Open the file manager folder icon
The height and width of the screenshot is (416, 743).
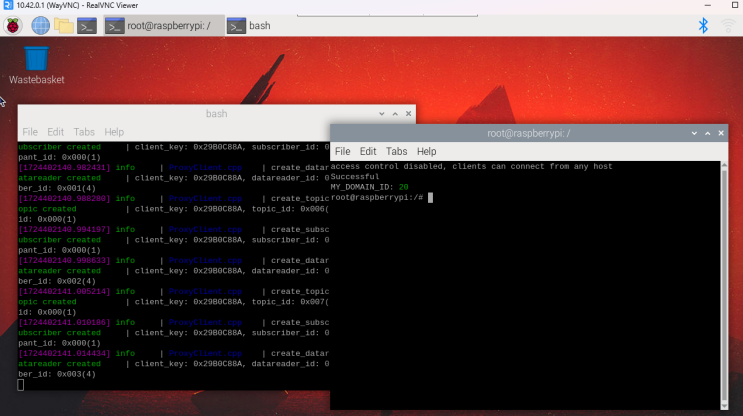(63, 26)
